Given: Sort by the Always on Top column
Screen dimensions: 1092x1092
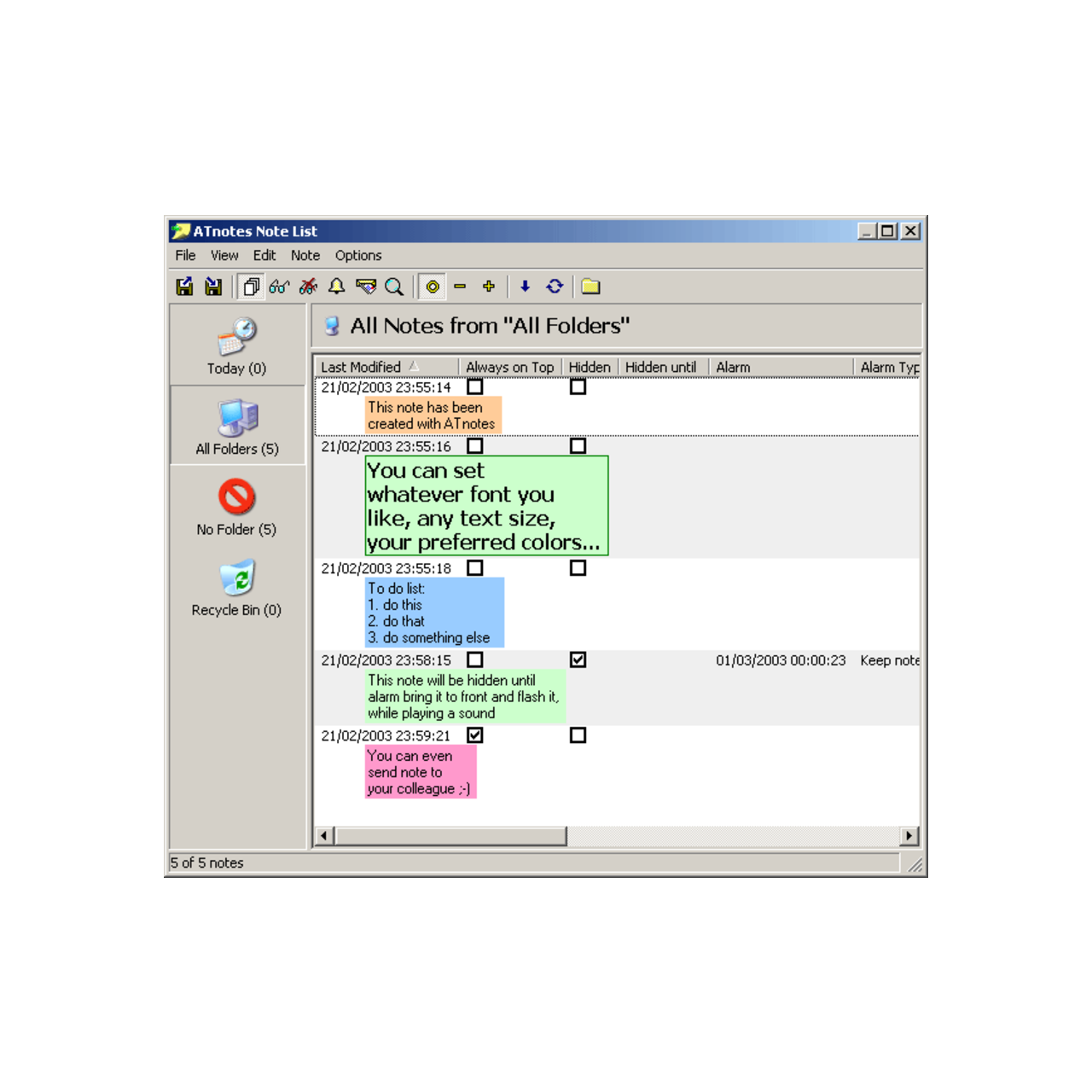Looking at the screenshot, I should [510, 367].
